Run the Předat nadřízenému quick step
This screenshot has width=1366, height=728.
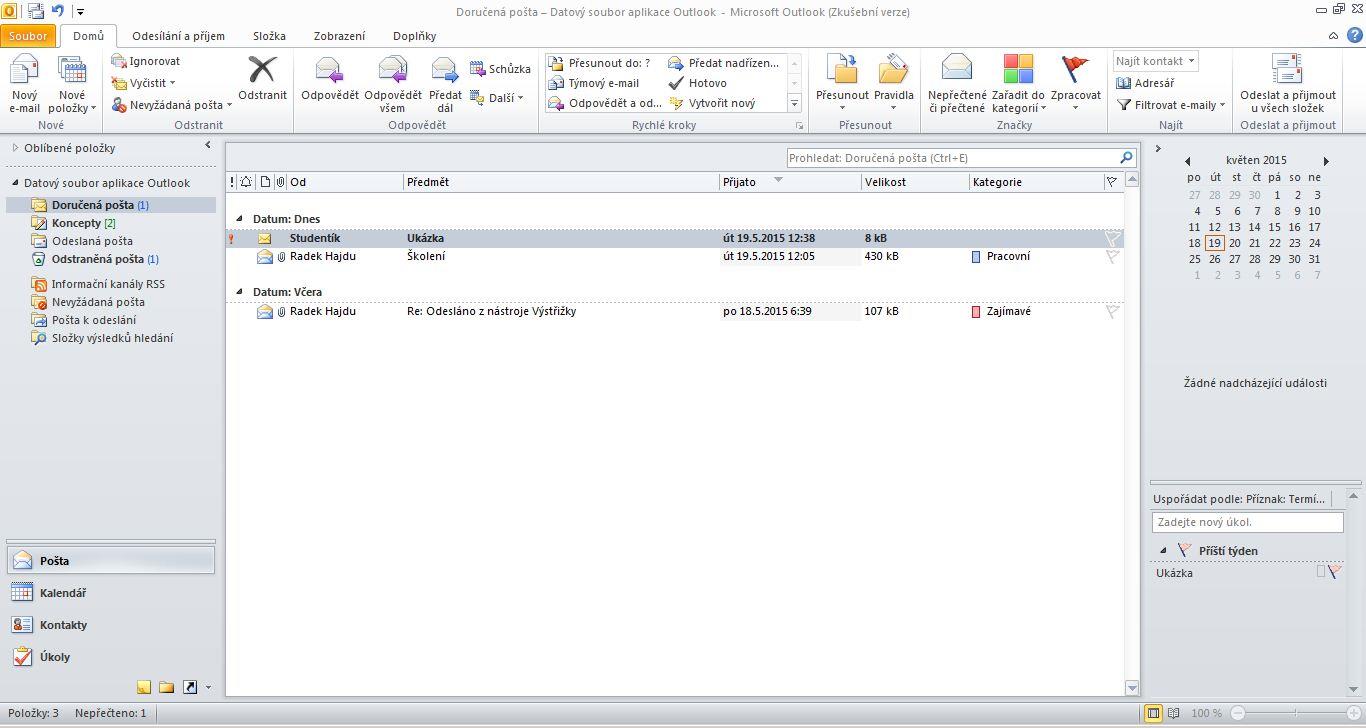coord(724,63)
